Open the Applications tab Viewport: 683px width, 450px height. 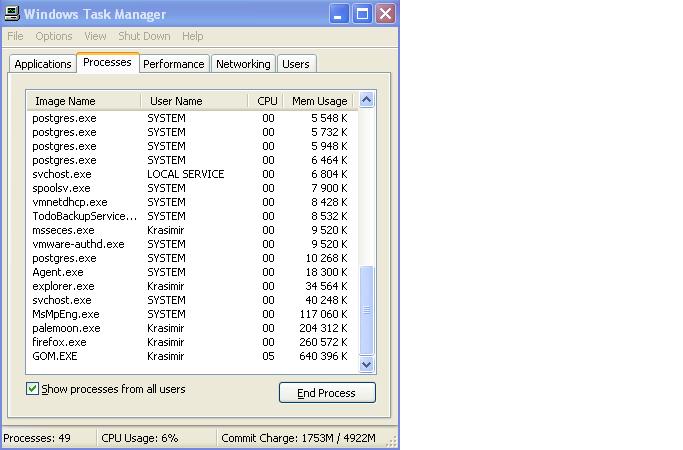(43, 64)
